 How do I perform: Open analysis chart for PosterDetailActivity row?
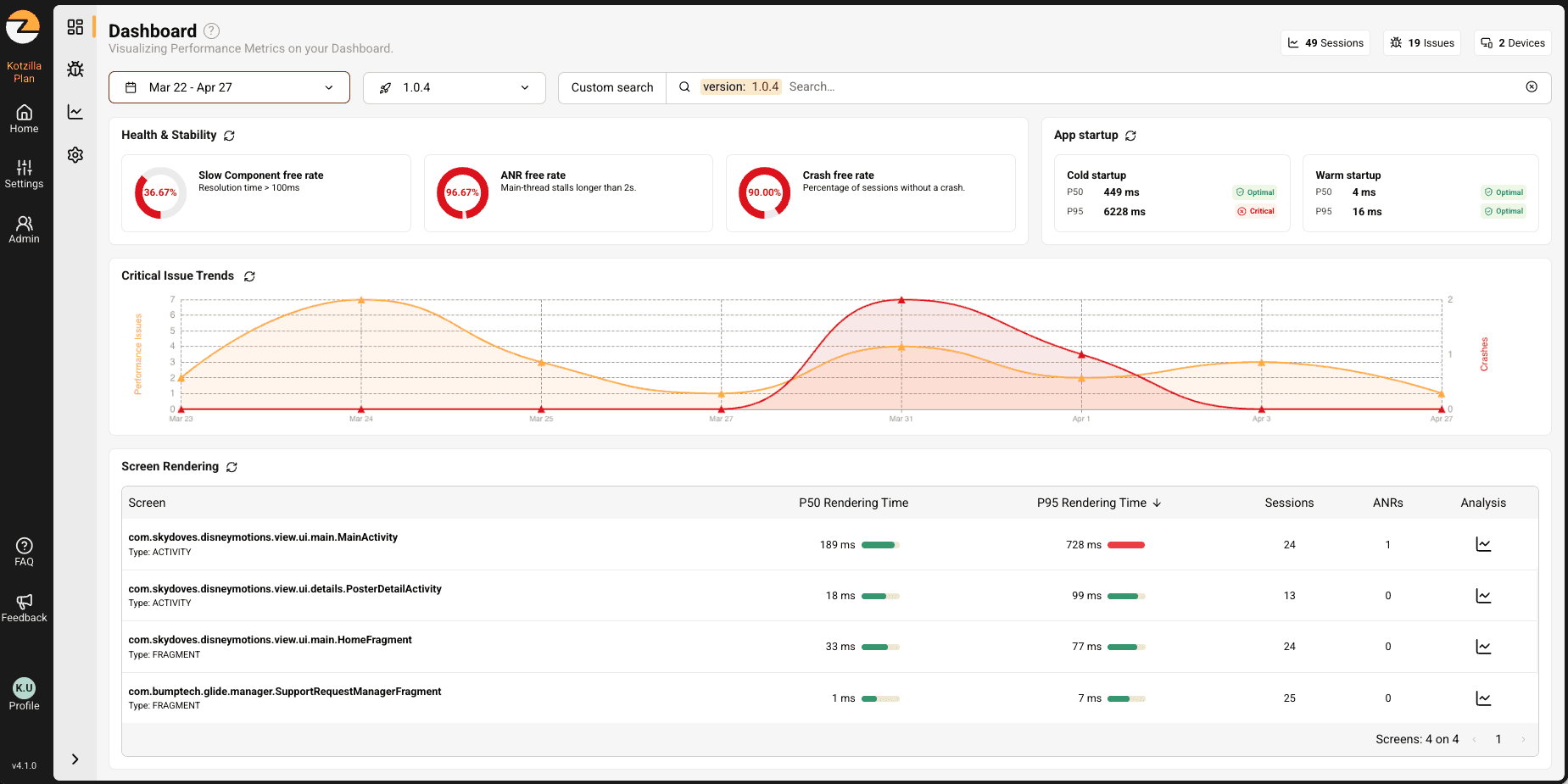coord(1483,596)
